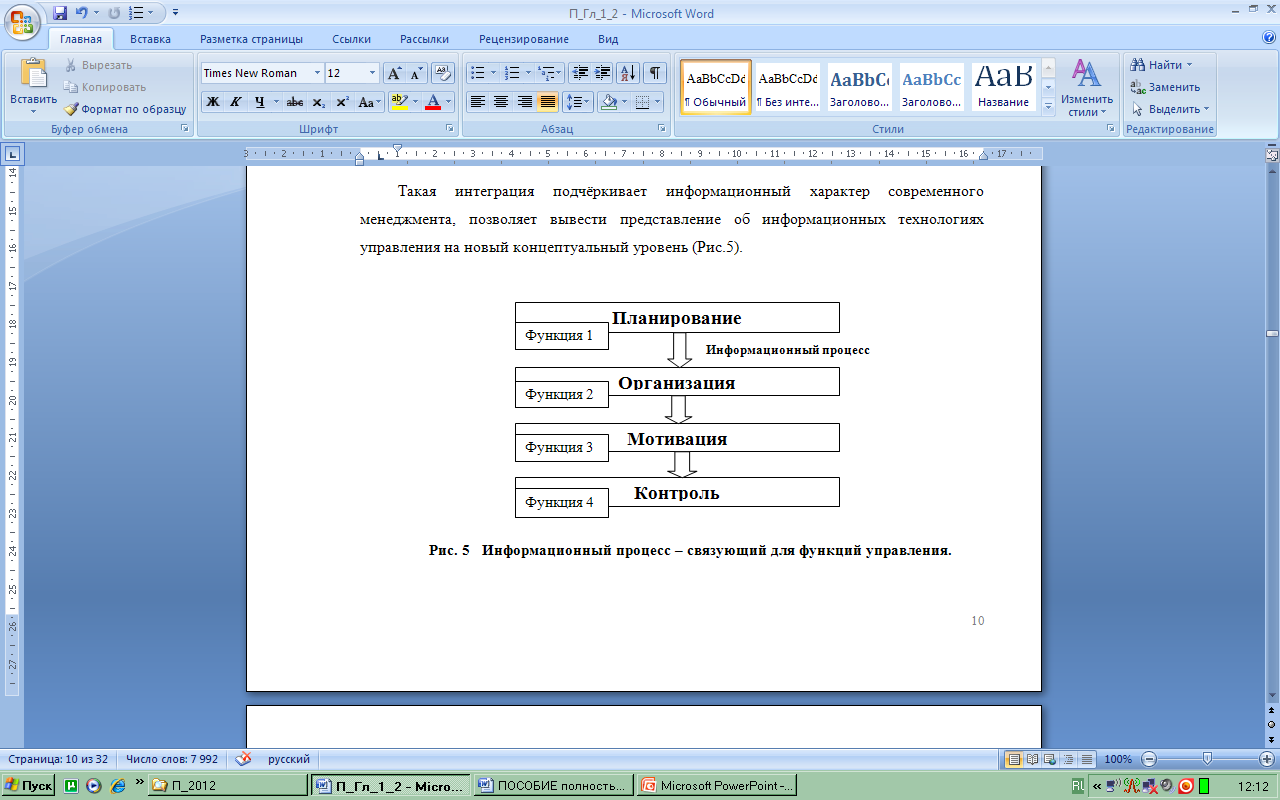The height and width of the screenshot is (800, 1280).
Task: Cut selection with Вырезать
Action: [98, 65]
